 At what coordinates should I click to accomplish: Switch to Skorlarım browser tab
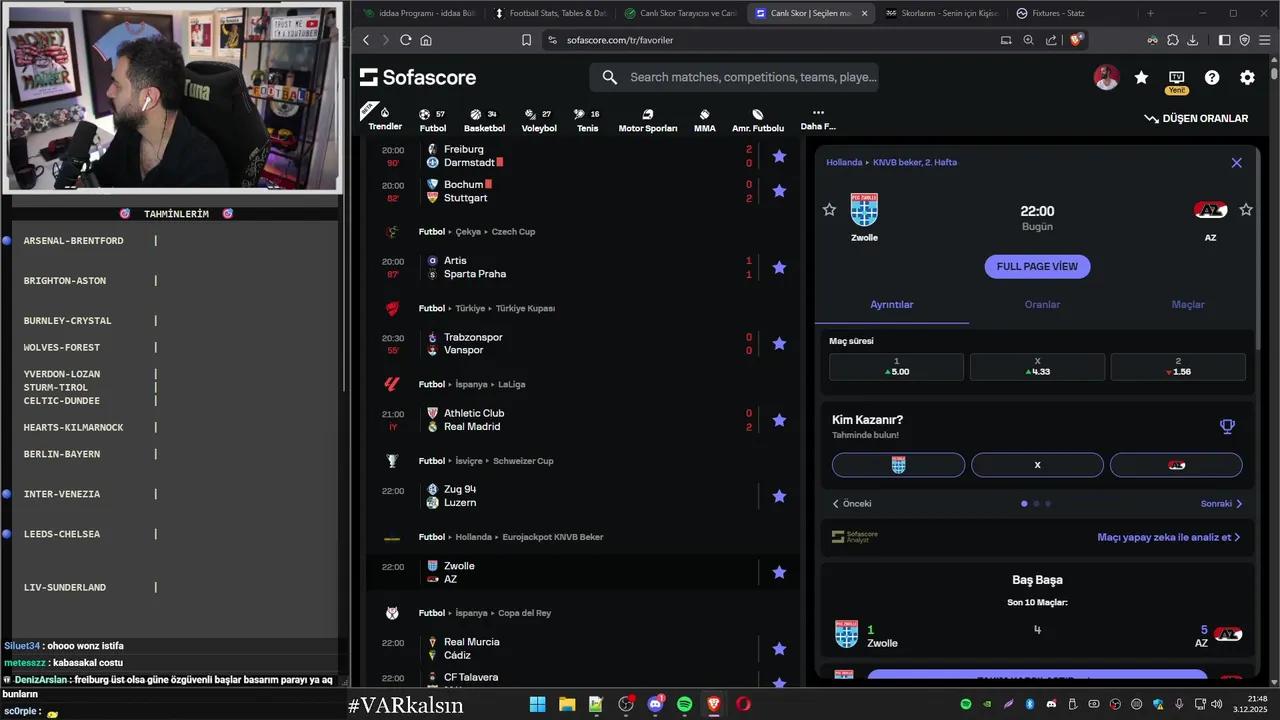[x=943, y=13]
